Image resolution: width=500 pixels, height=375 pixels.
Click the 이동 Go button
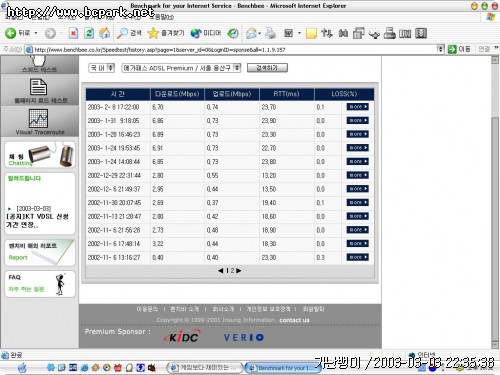coord(459,49)
